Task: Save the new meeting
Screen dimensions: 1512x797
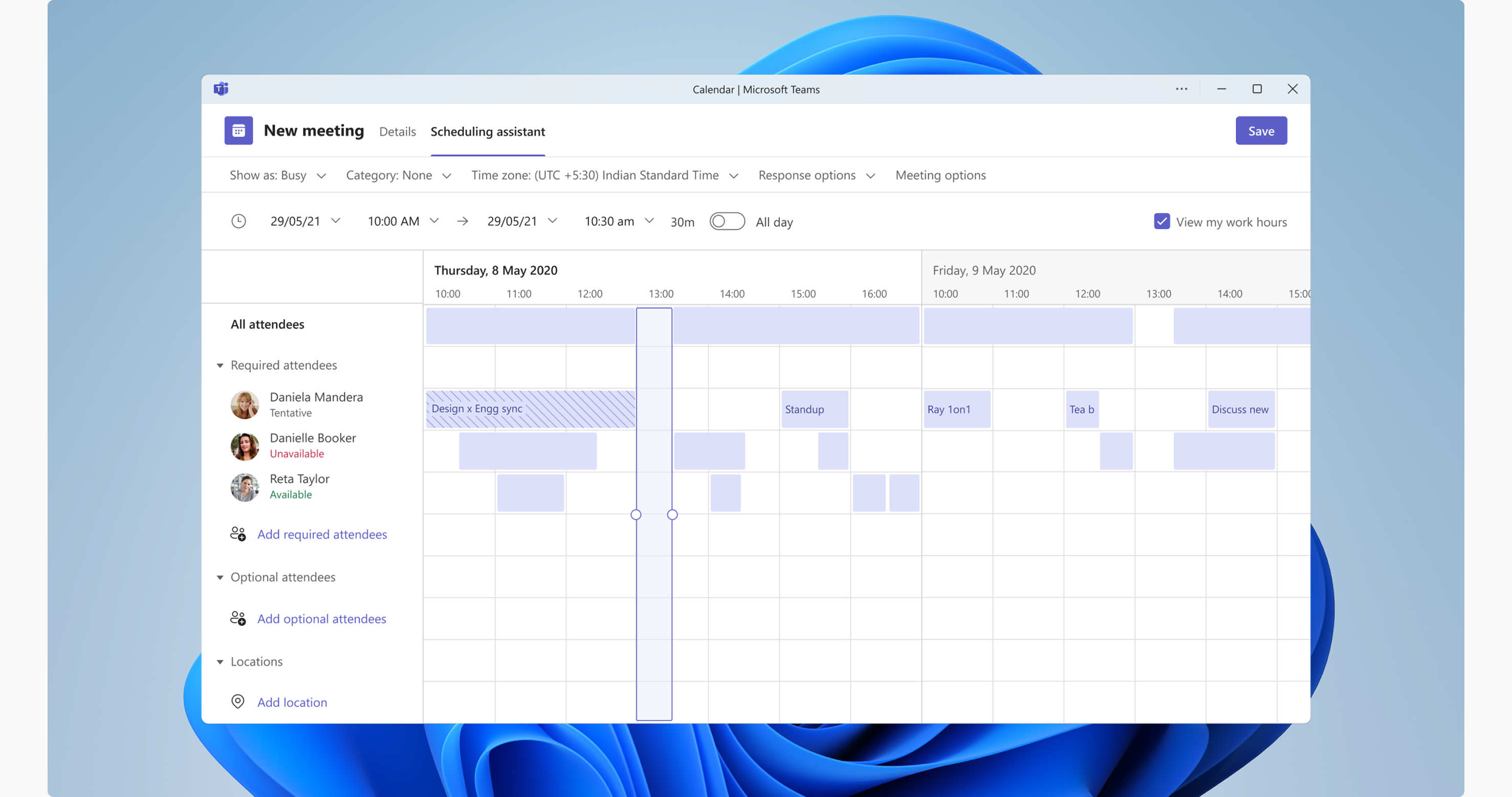Action: 1261,131
